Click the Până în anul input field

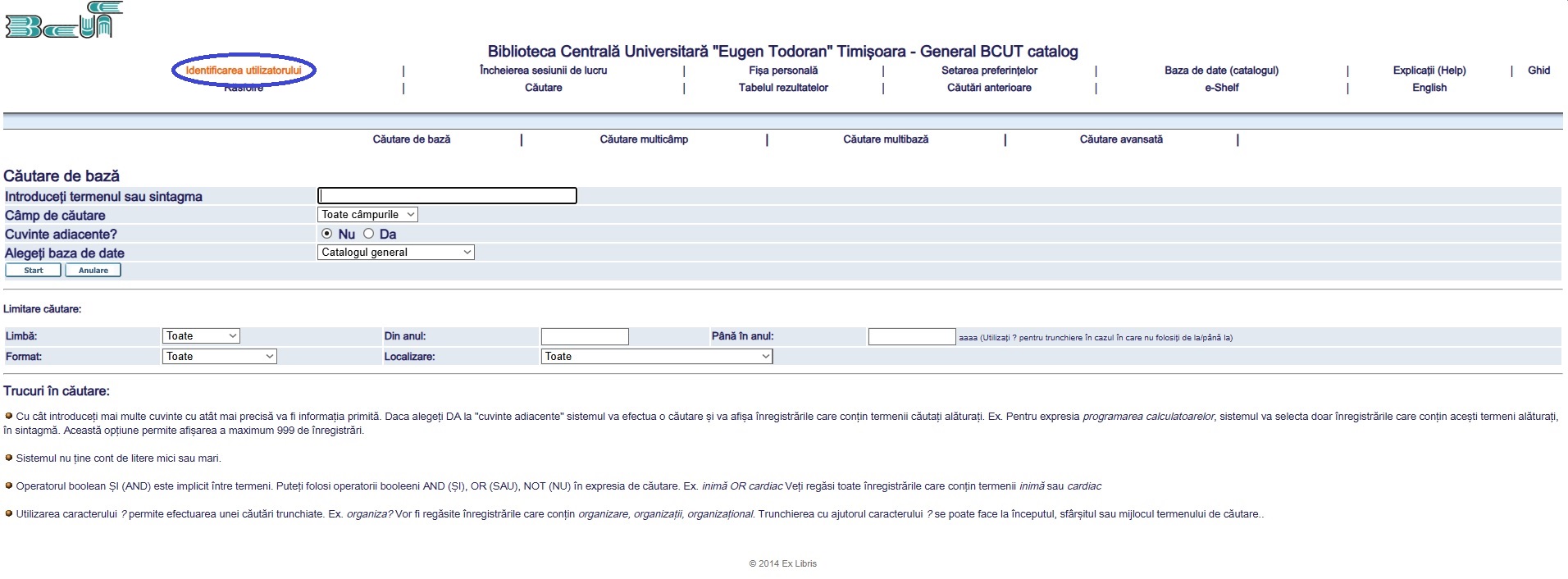click(912, 337)
